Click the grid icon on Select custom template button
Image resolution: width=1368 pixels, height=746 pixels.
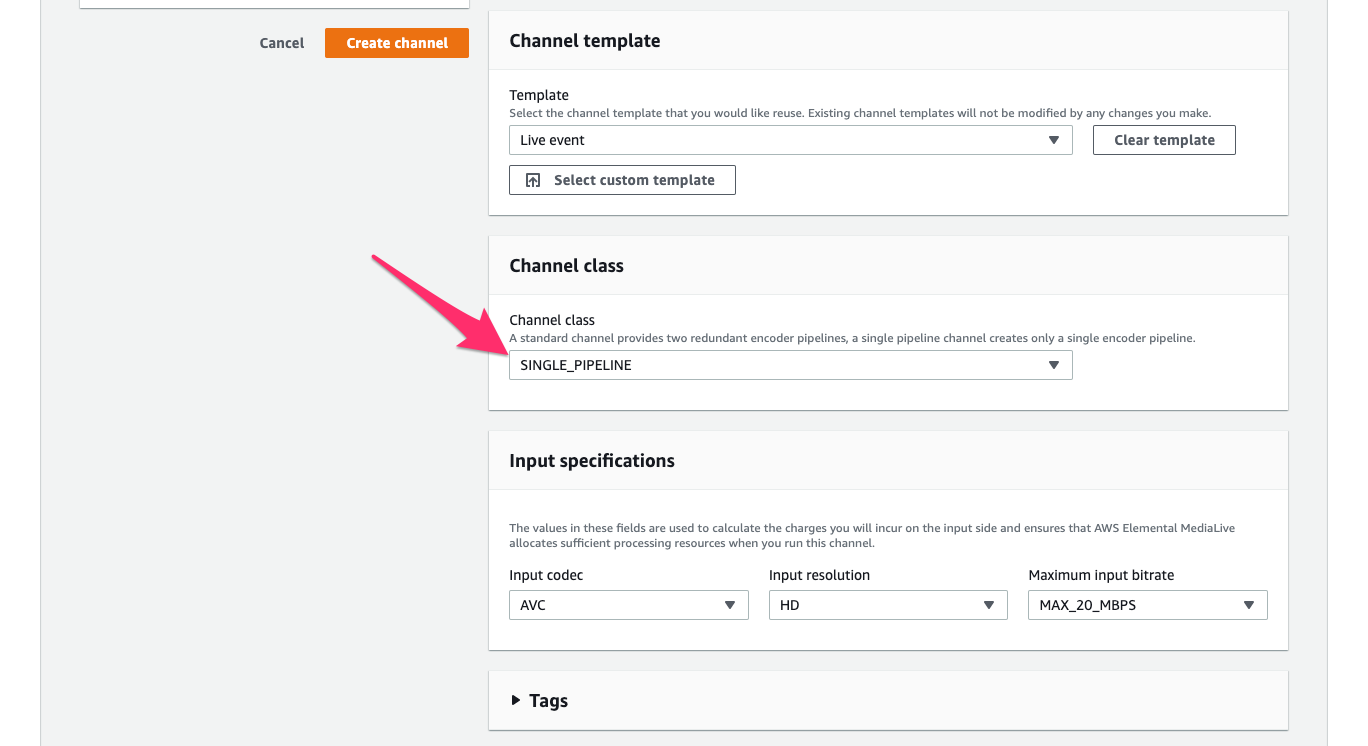click(532, 180)
